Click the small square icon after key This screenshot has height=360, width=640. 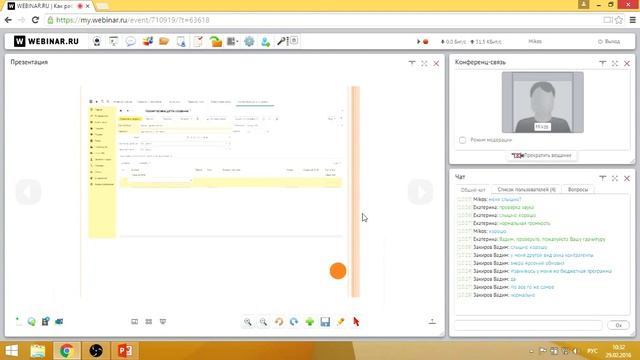293,40
